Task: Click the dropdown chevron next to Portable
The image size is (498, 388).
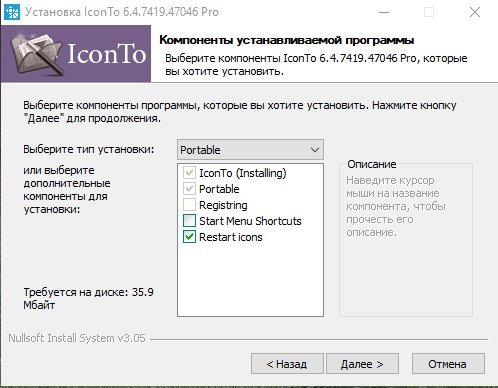Action: (315, 150)
